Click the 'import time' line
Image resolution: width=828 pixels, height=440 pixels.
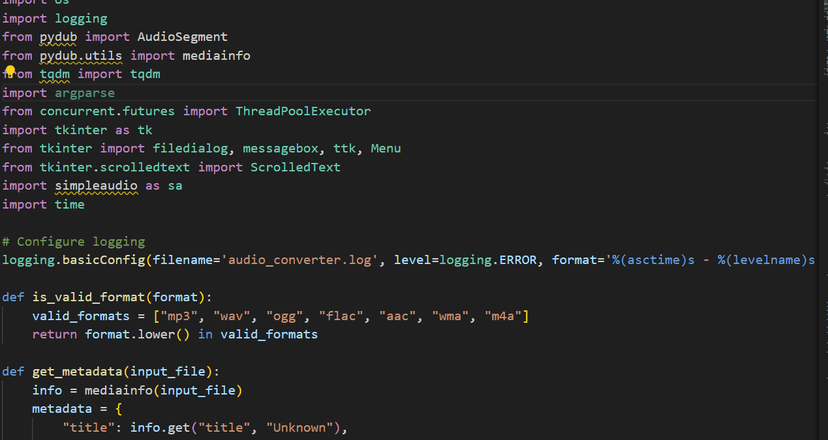pyautogui.click(x=43, y=204)
